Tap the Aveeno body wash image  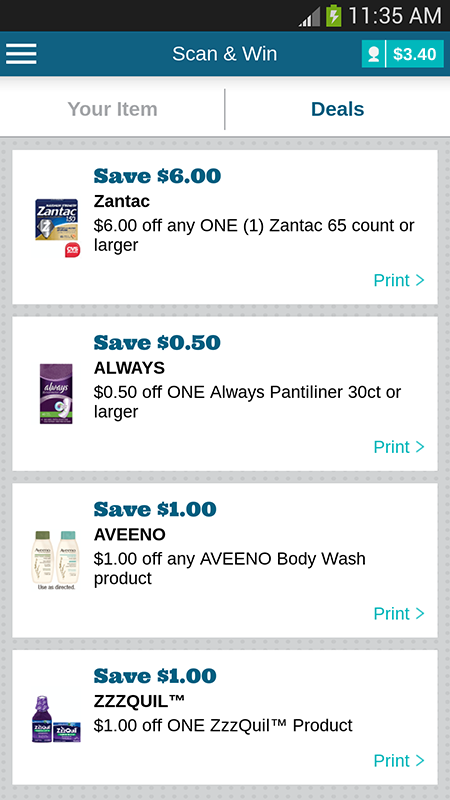[x=56, y=560]
